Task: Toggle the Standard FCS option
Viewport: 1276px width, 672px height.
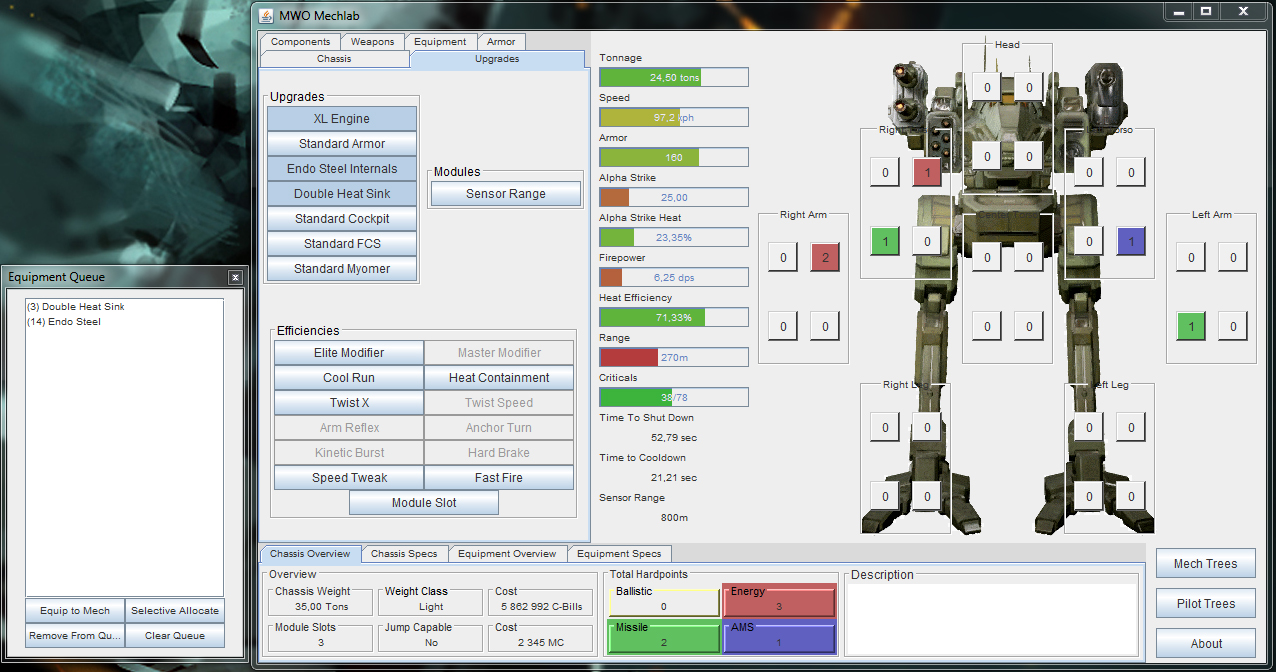Action: [x=342, y=244]
